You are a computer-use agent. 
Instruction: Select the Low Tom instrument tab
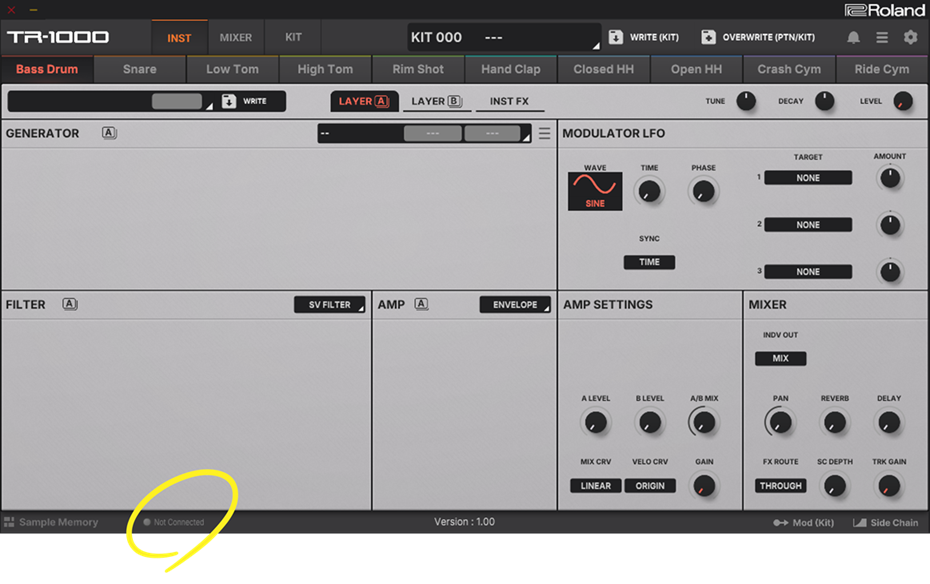(232, 69)
